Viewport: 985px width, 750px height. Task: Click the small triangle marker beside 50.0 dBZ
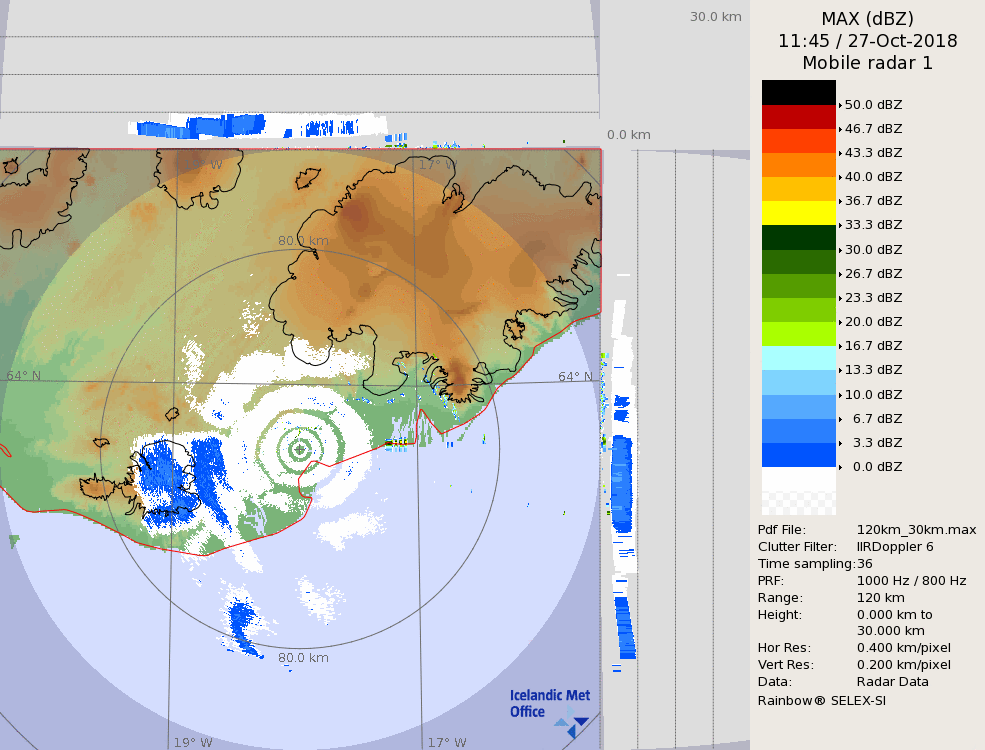pyautogui.click(x=840, y=105)
